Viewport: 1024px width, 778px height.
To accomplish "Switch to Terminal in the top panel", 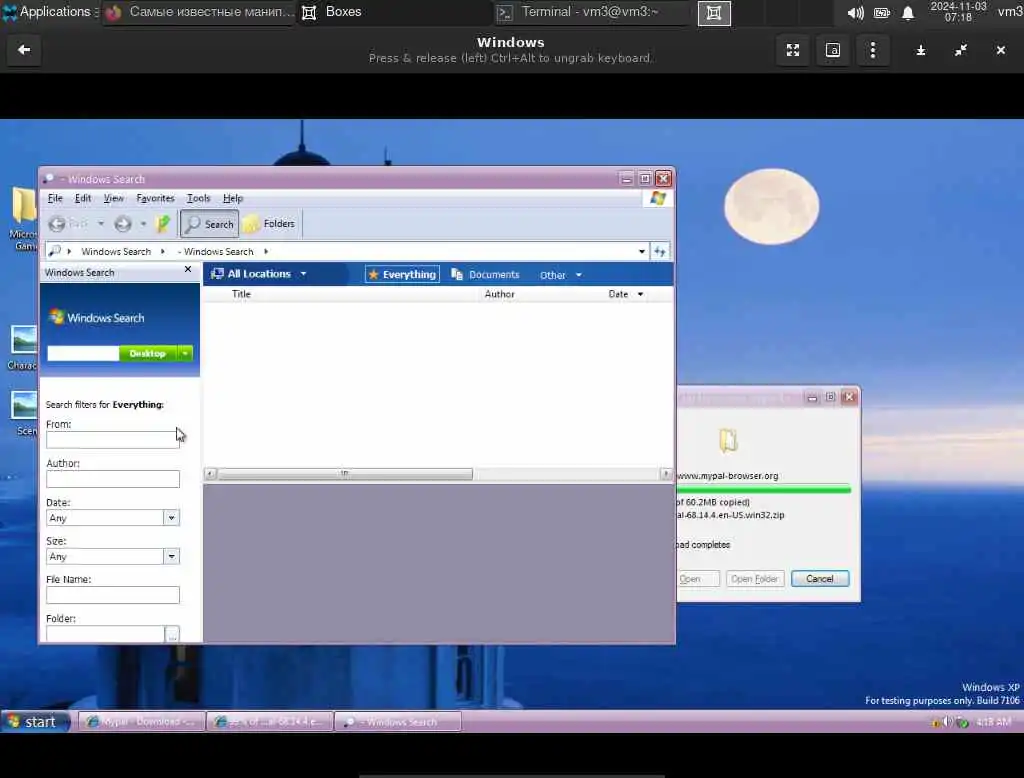I will click(589, 12).
